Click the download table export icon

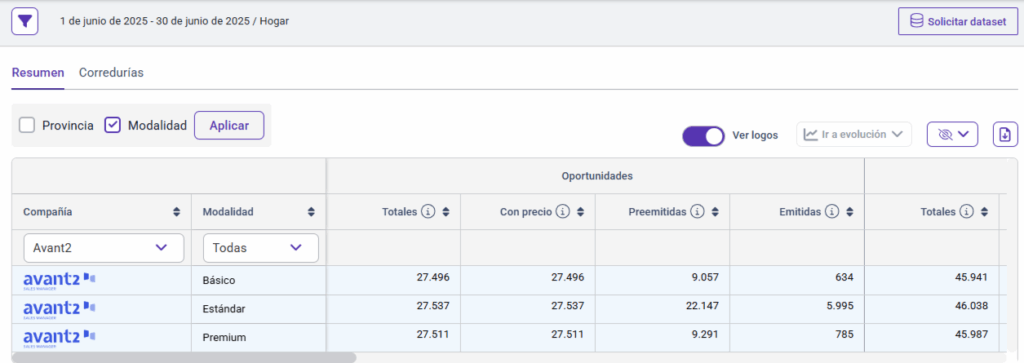1005,134
